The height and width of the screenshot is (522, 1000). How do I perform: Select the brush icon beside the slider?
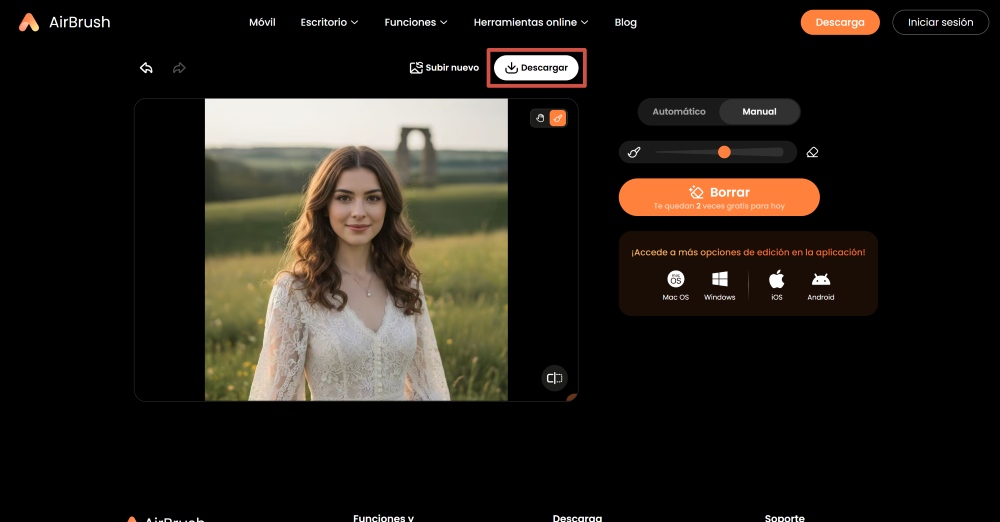click(x=634, y=152)
